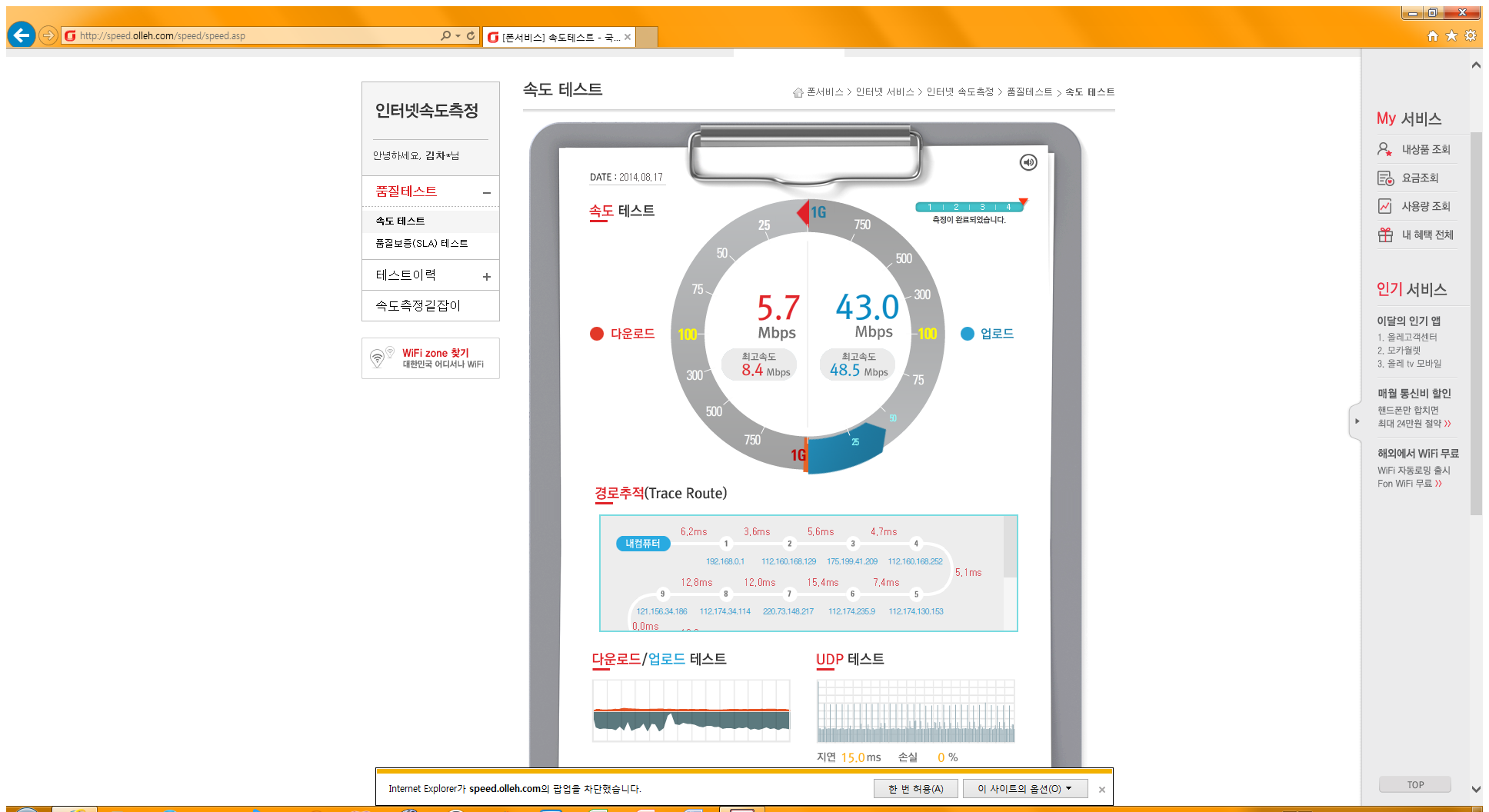Refresh the page with the reload icon

point(471,35)
